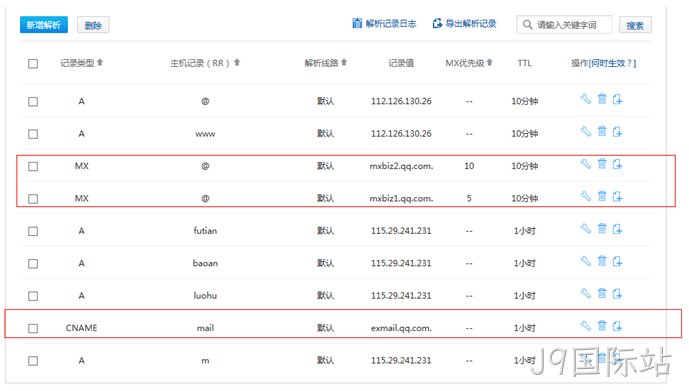Click record value exmail.qq.com.
Screen dimensions: 689x391
pyautogui.click(x=401, y=328)
